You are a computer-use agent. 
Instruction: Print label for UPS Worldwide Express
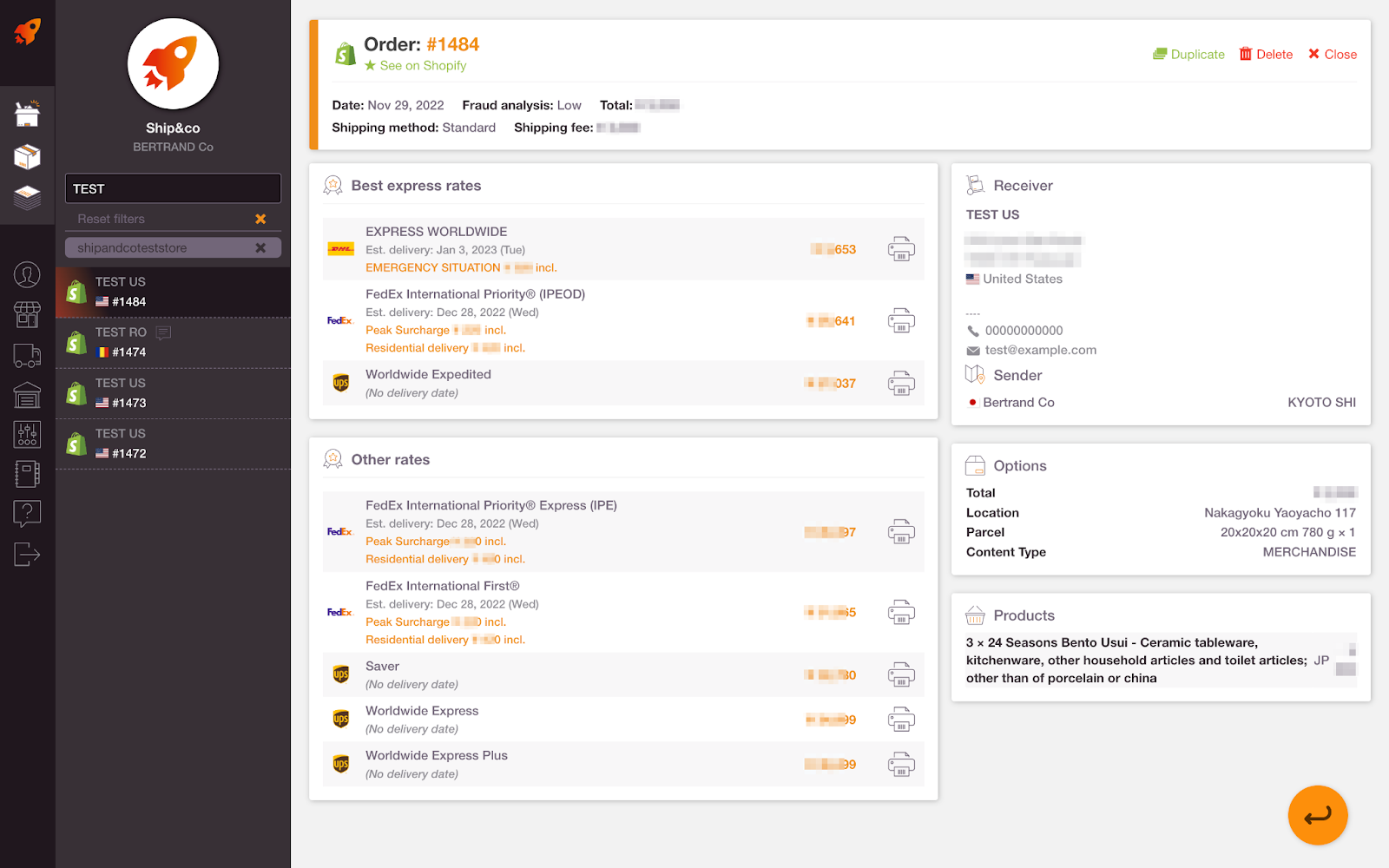(901, 720)
